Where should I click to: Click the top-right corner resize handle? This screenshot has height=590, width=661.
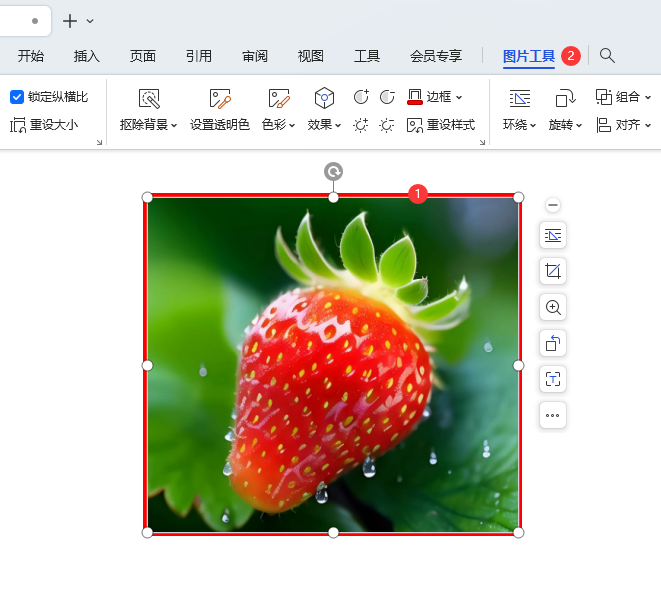point(519,197)
